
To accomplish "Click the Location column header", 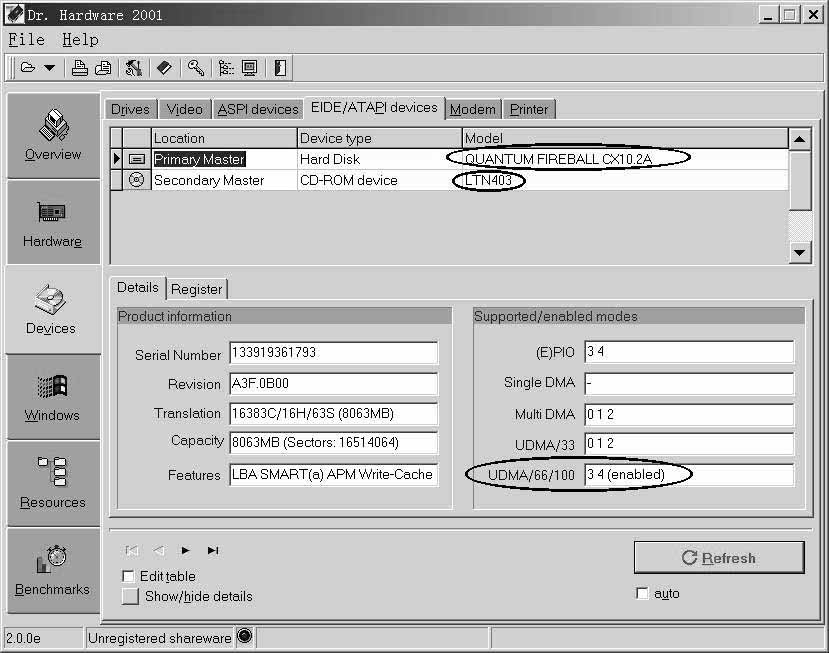I will pos(224,138).
